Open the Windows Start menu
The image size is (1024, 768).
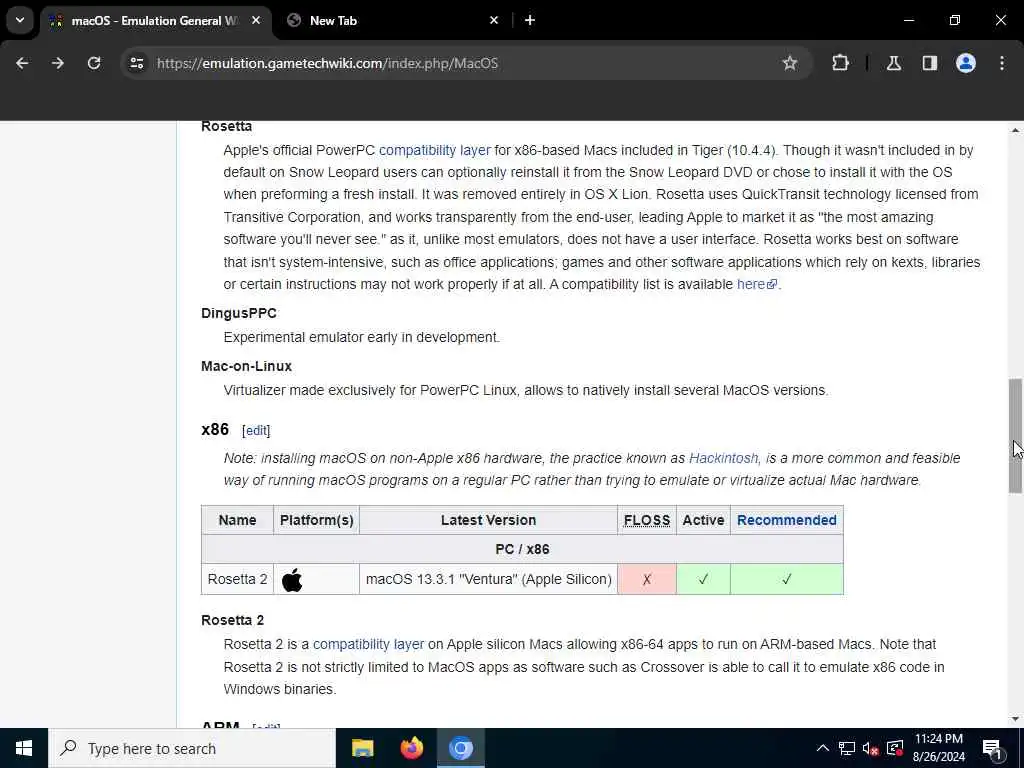(x=24, y=748)
